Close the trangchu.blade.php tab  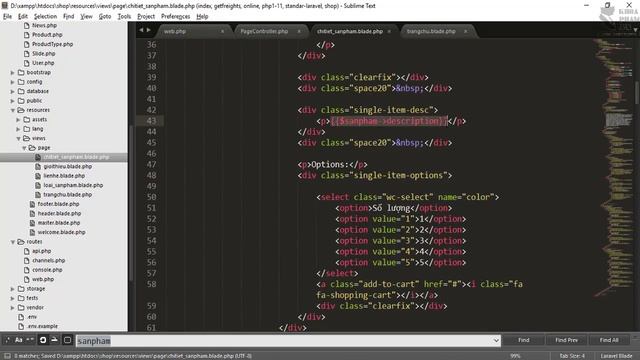465,31
